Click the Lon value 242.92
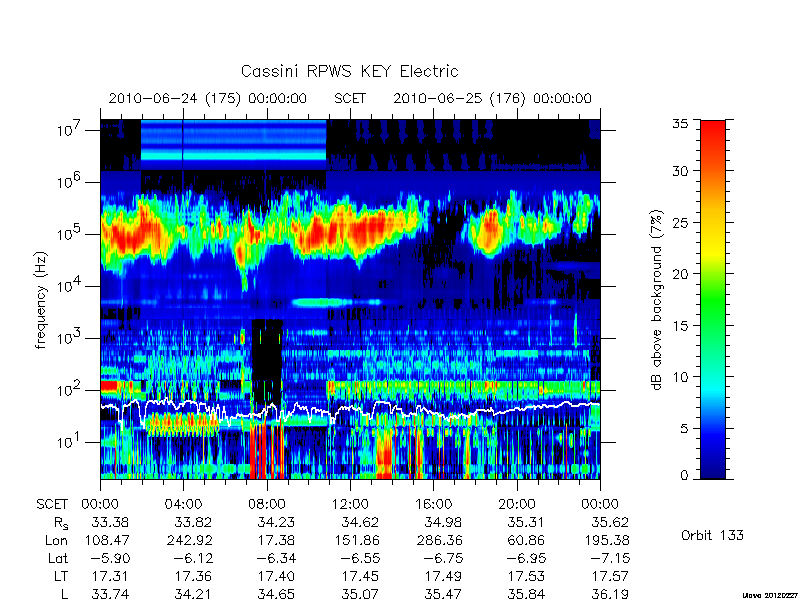 point(190,540)
